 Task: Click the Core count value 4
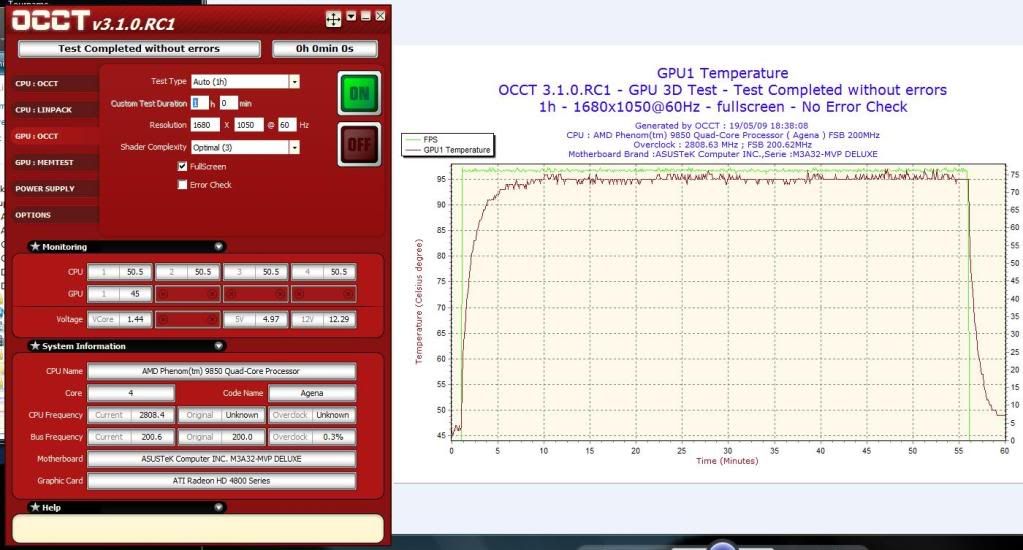(x=131, y=393)
